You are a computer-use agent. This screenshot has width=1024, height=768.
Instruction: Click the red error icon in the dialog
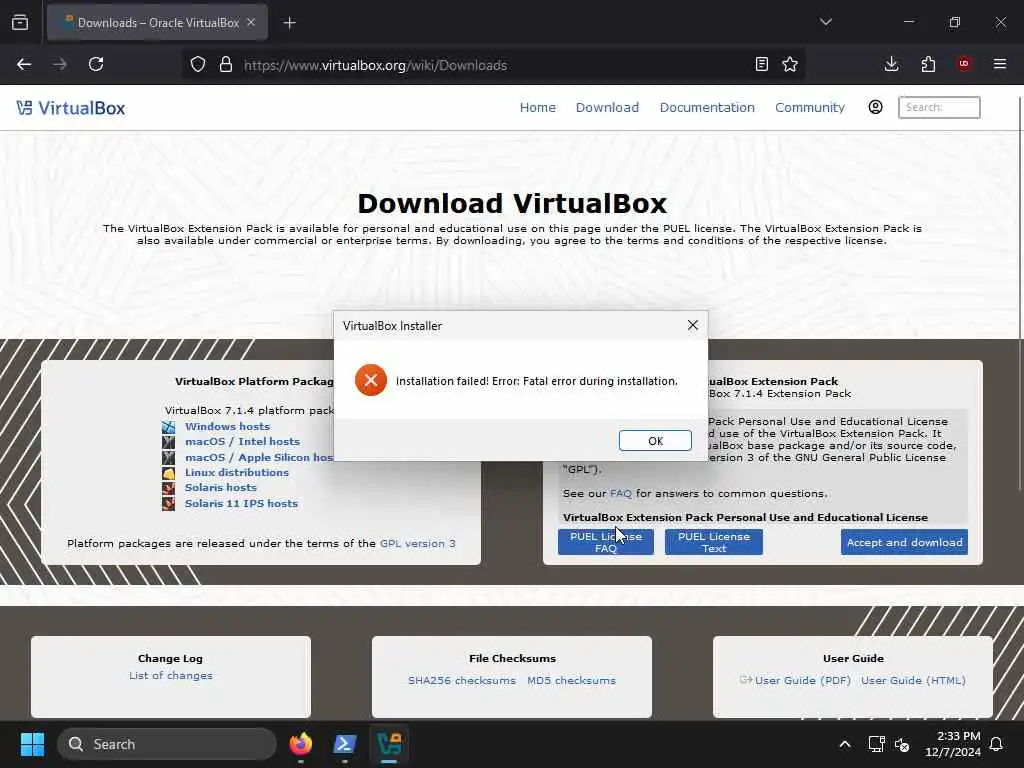tap(370, 381)
